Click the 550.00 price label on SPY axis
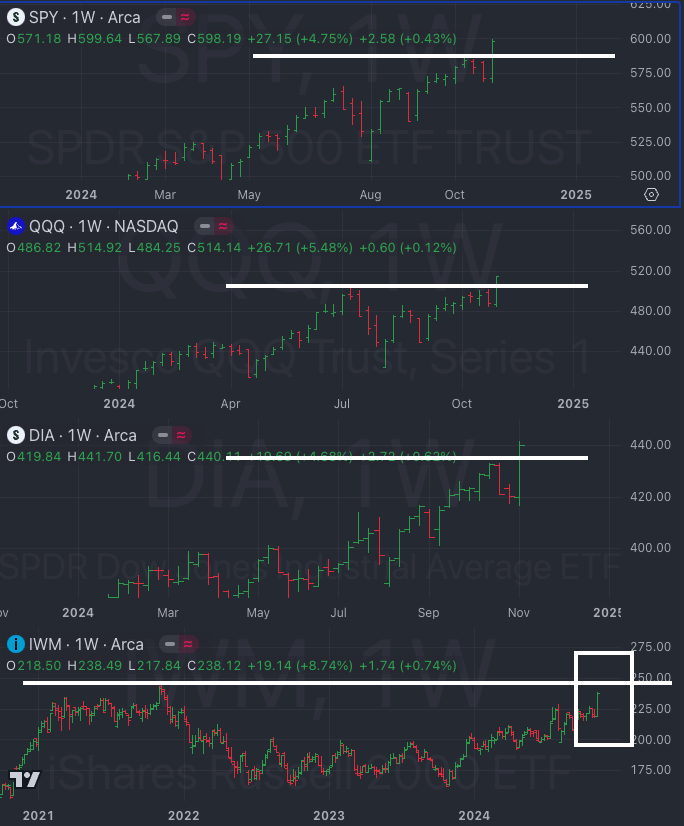The width and height of the screenshot is (684, 826). coord(650,107)
